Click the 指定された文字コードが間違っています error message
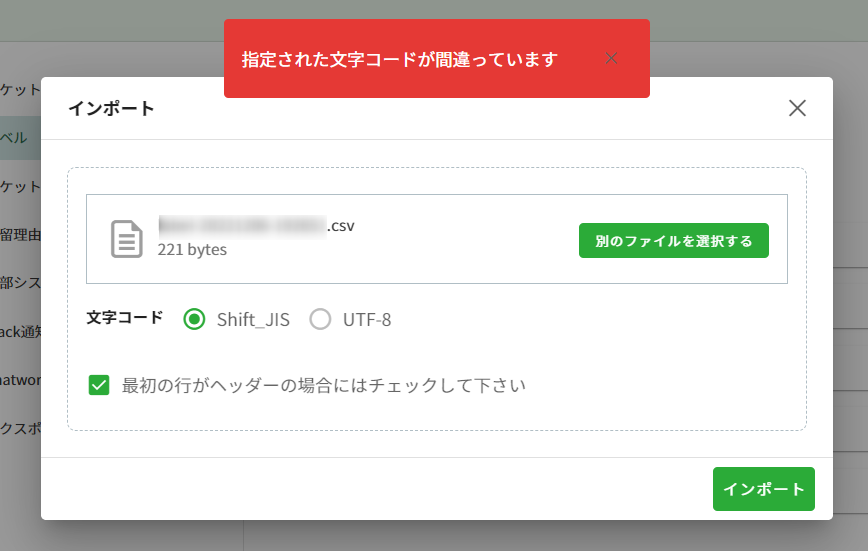The image size is (868, 551). [400, 59]
